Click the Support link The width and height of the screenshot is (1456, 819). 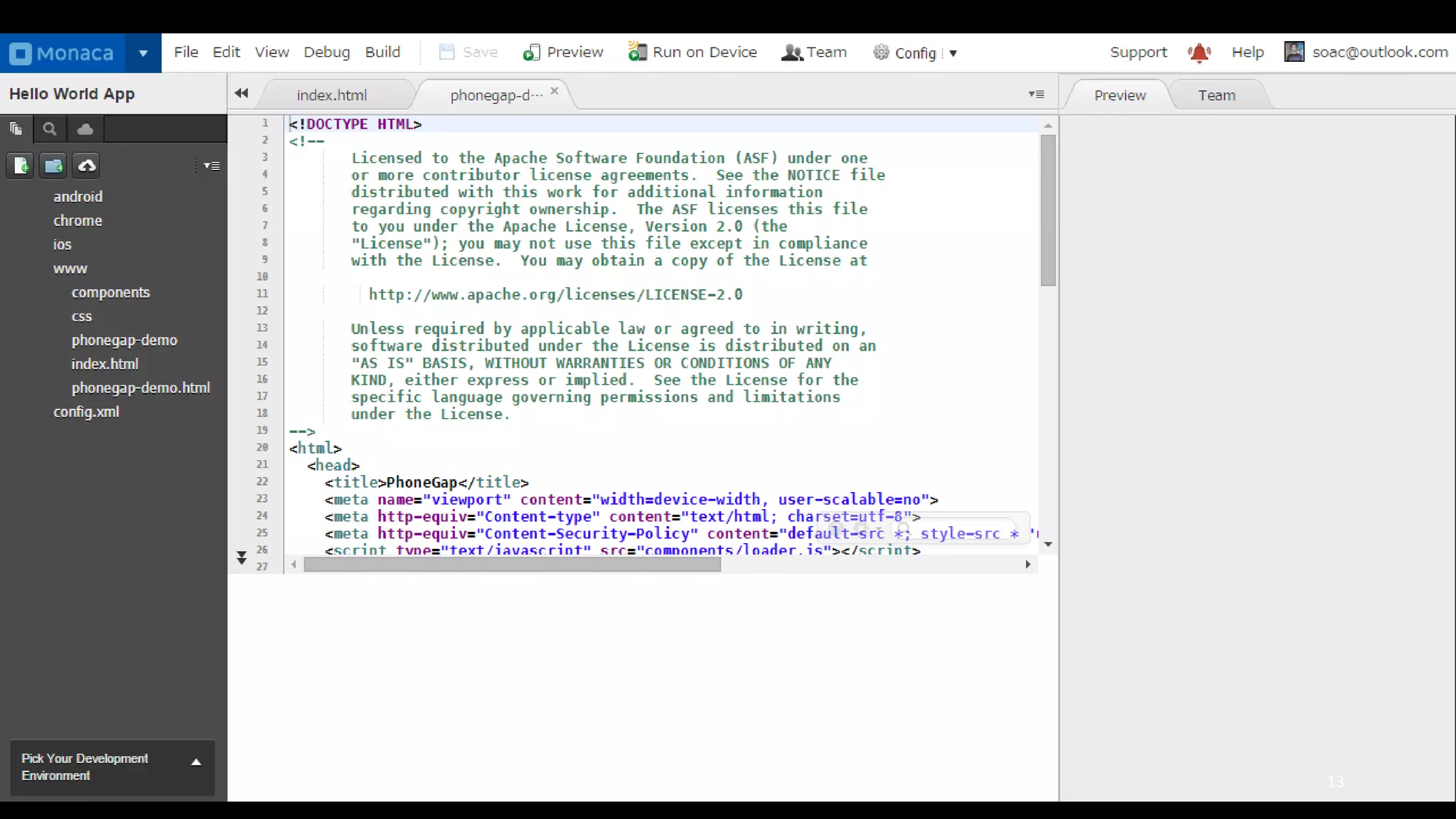[x=1138, y=53]
